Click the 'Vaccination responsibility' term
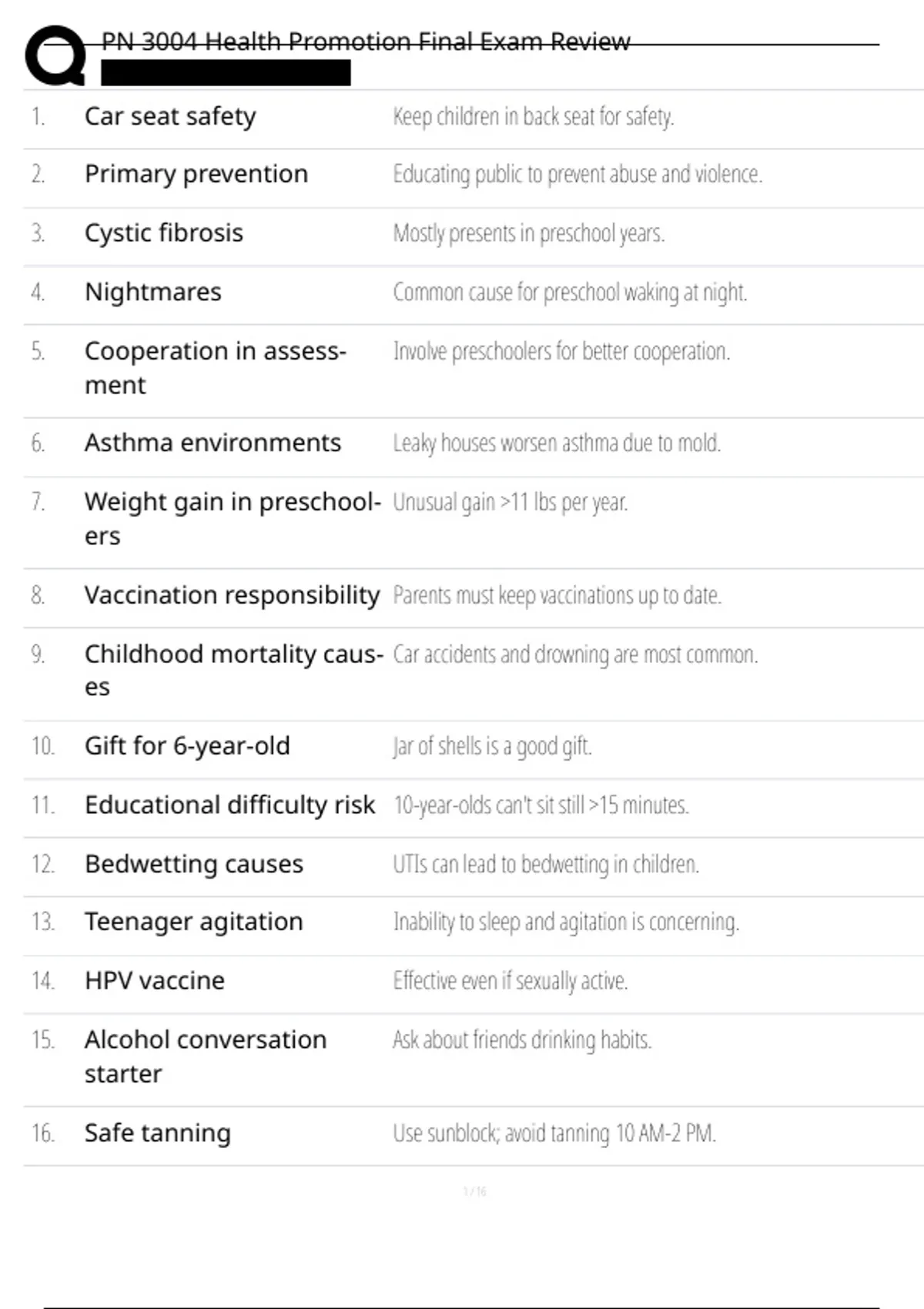The height and width of the screenshot is (1309, 924). (x=232, y=595)
